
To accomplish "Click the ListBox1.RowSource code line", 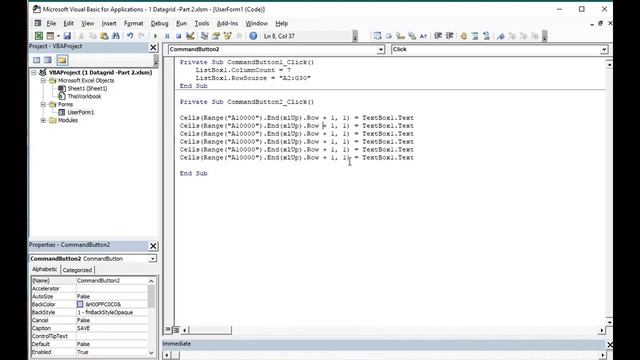I will pos(253,78).
